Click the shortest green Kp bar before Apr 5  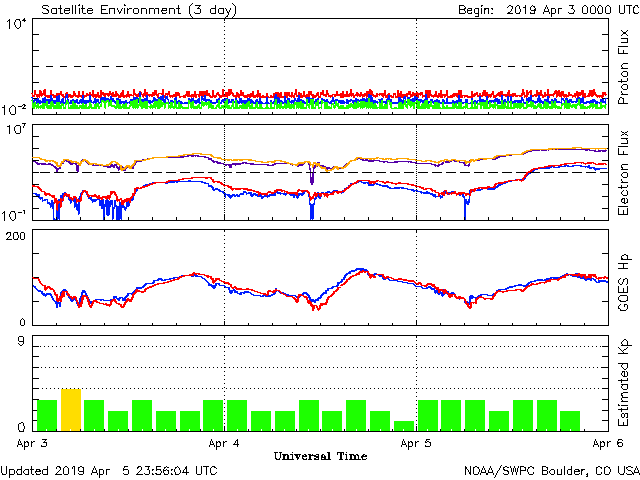(x=404, y=426)
